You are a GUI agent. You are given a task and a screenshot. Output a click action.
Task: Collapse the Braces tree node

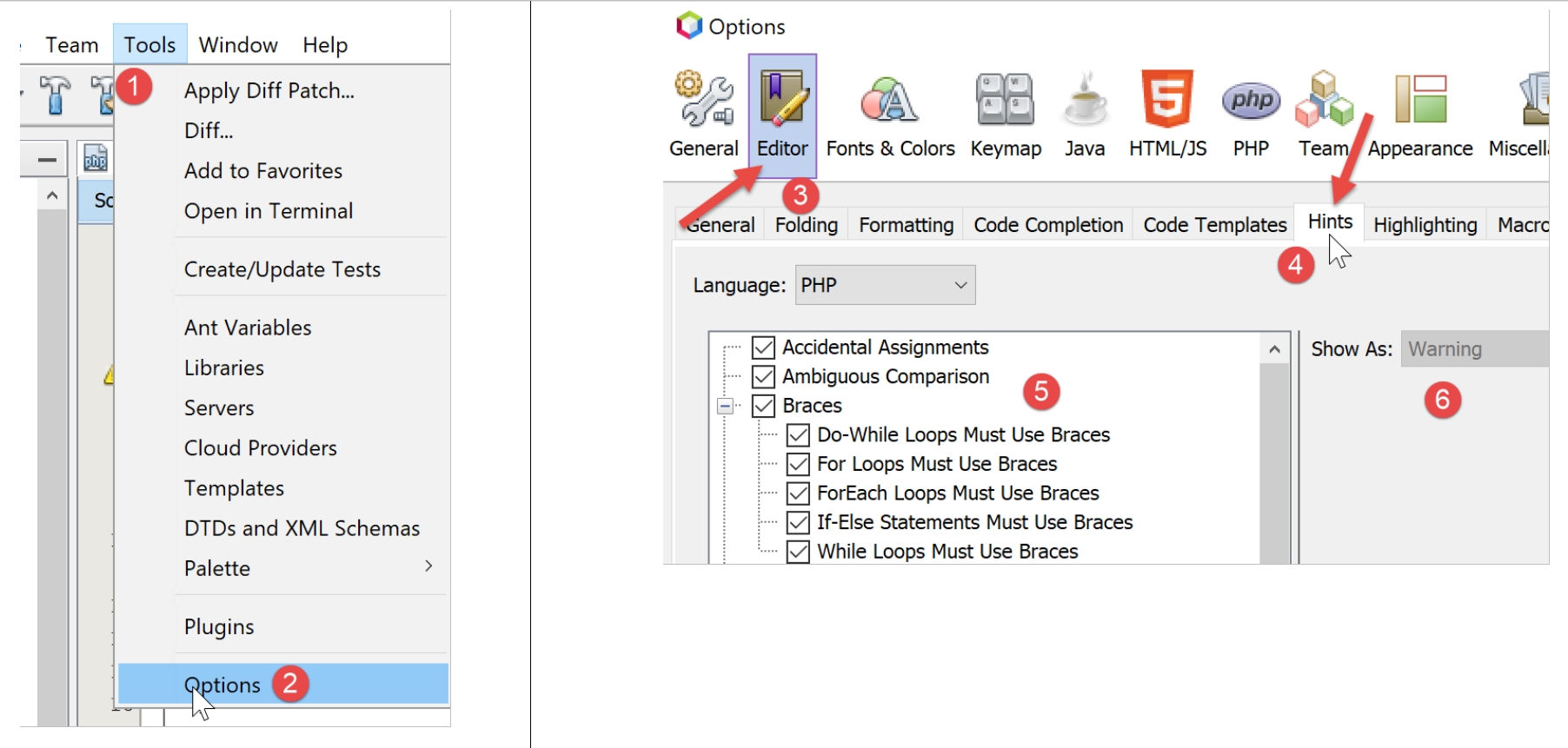click(725, 406)
